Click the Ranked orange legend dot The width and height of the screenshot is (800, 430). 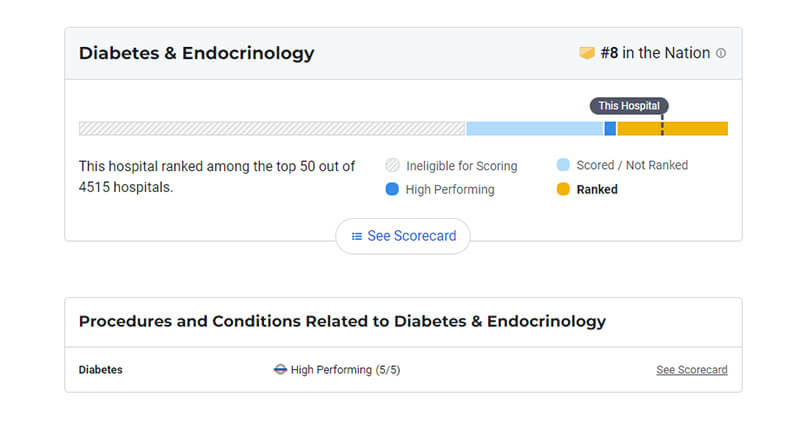click(x=563, y=189)
